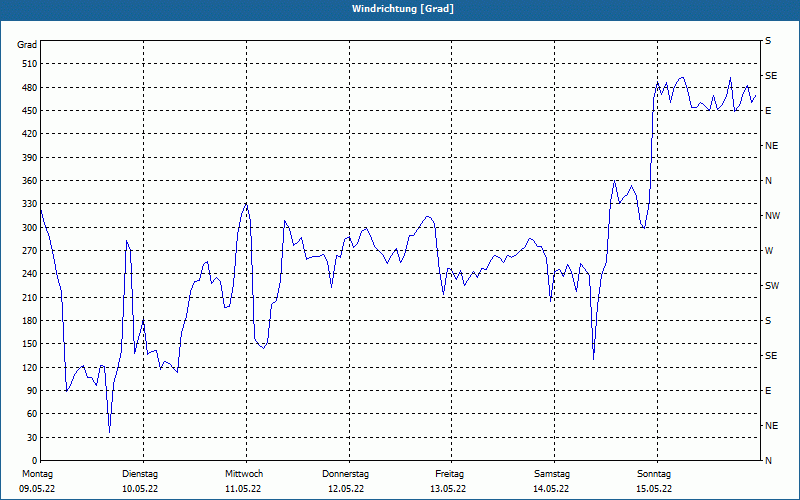Image resolution: width=800 pixels, height=500 pixels.
Task: Click the 0 value on degree axis
Action: [34, 461]
